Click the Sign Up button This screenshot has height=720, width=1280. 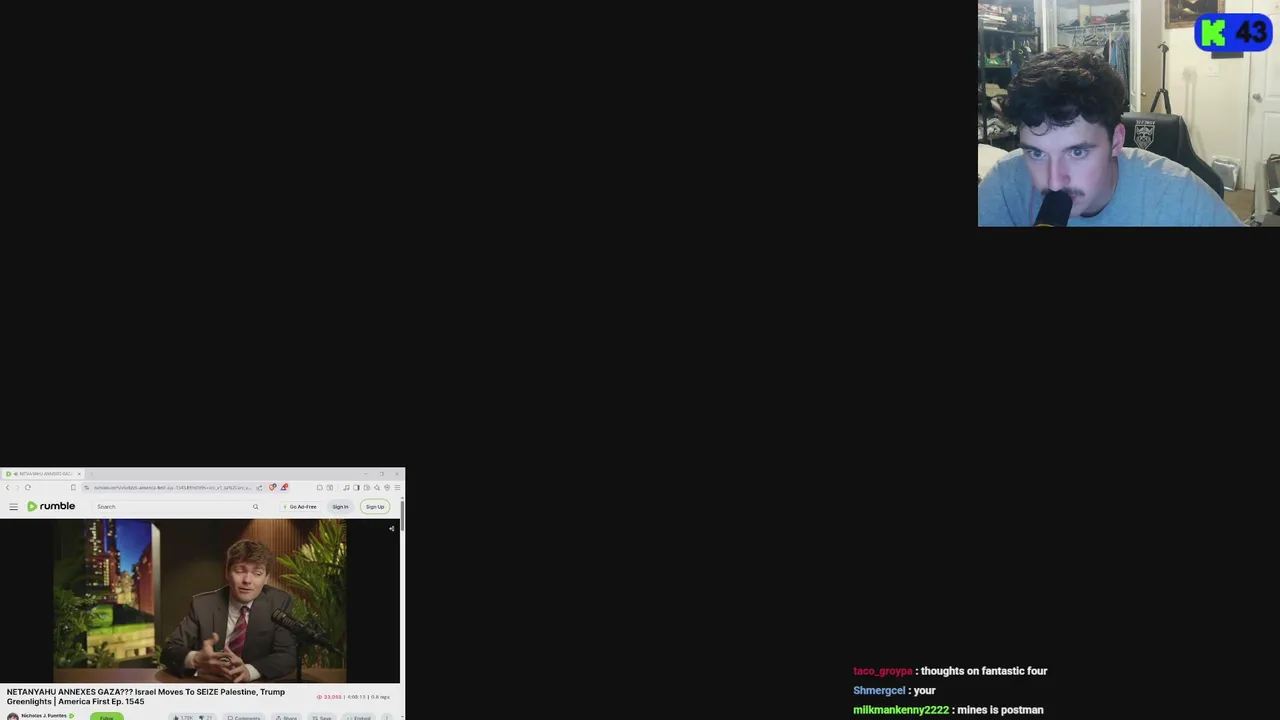(375, 507)
